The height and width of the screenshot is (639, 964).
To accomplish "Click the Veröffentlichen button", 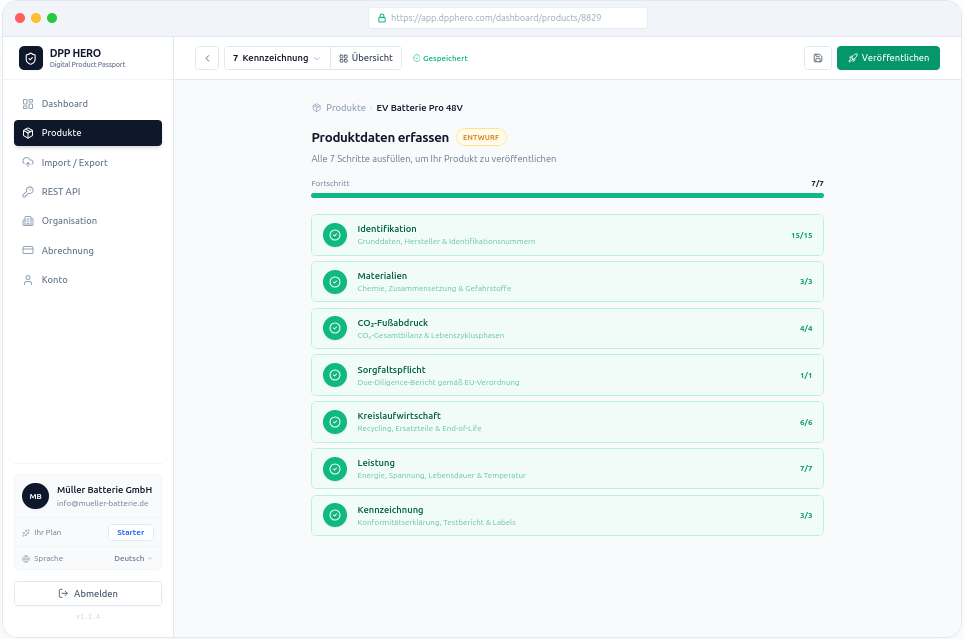I will point(888,58).
